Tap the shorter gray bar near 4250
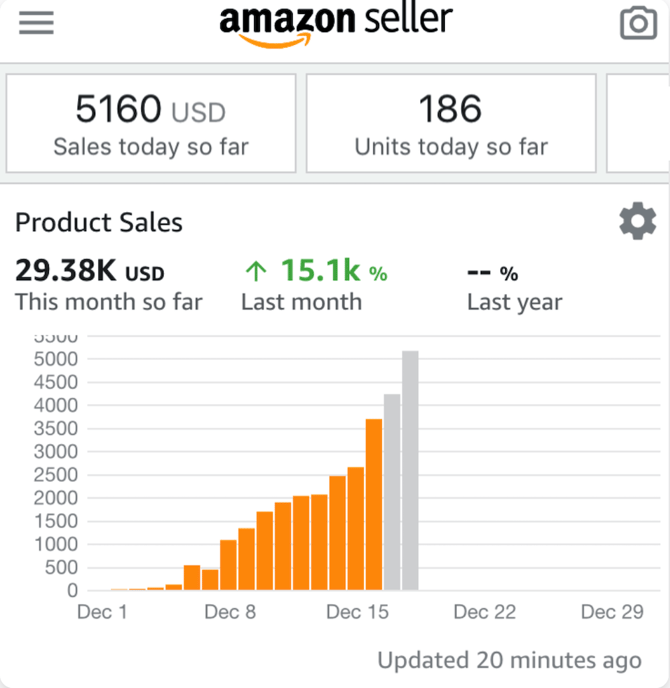The height and width of the screenshot is (688, 670). click(392, 492)
